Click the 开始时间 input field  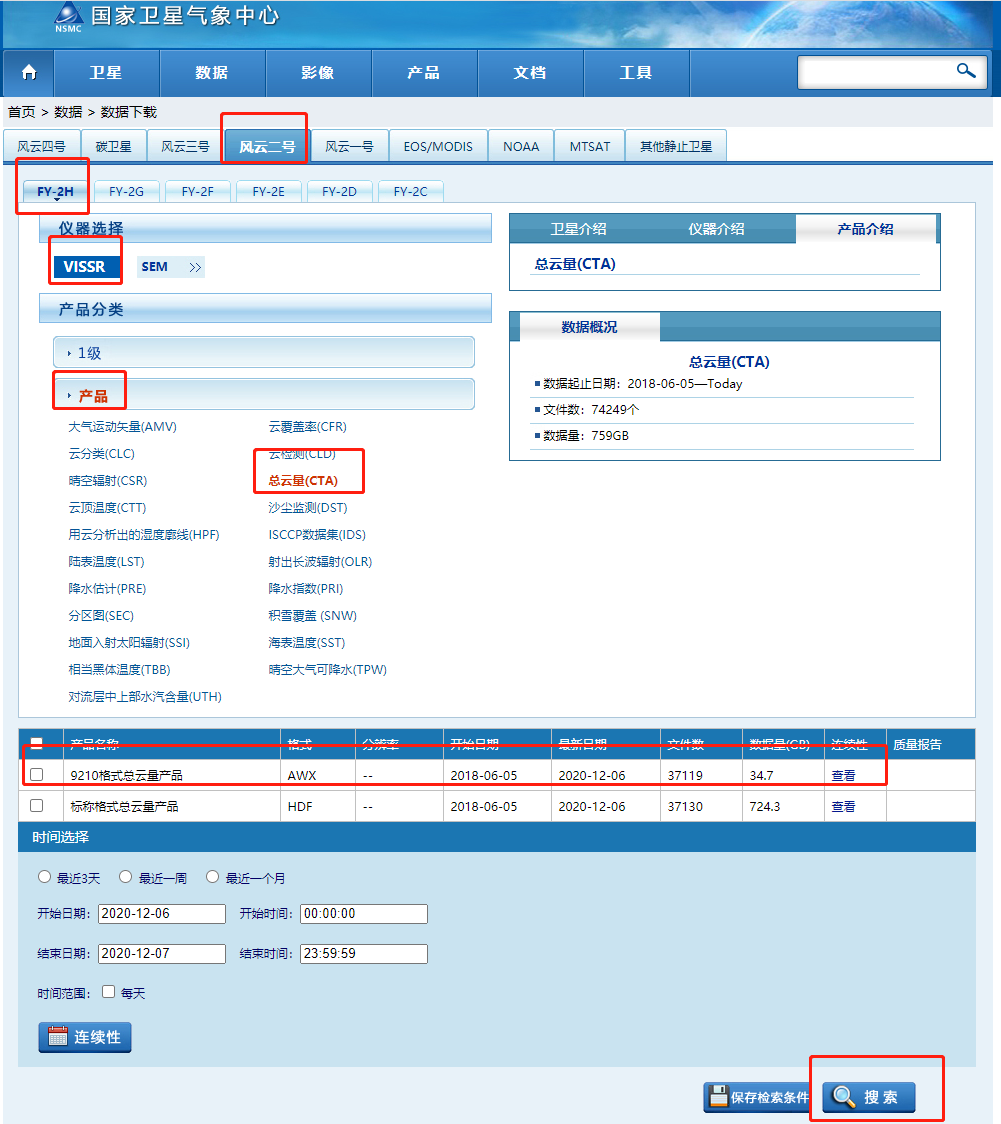coord(364,913)
